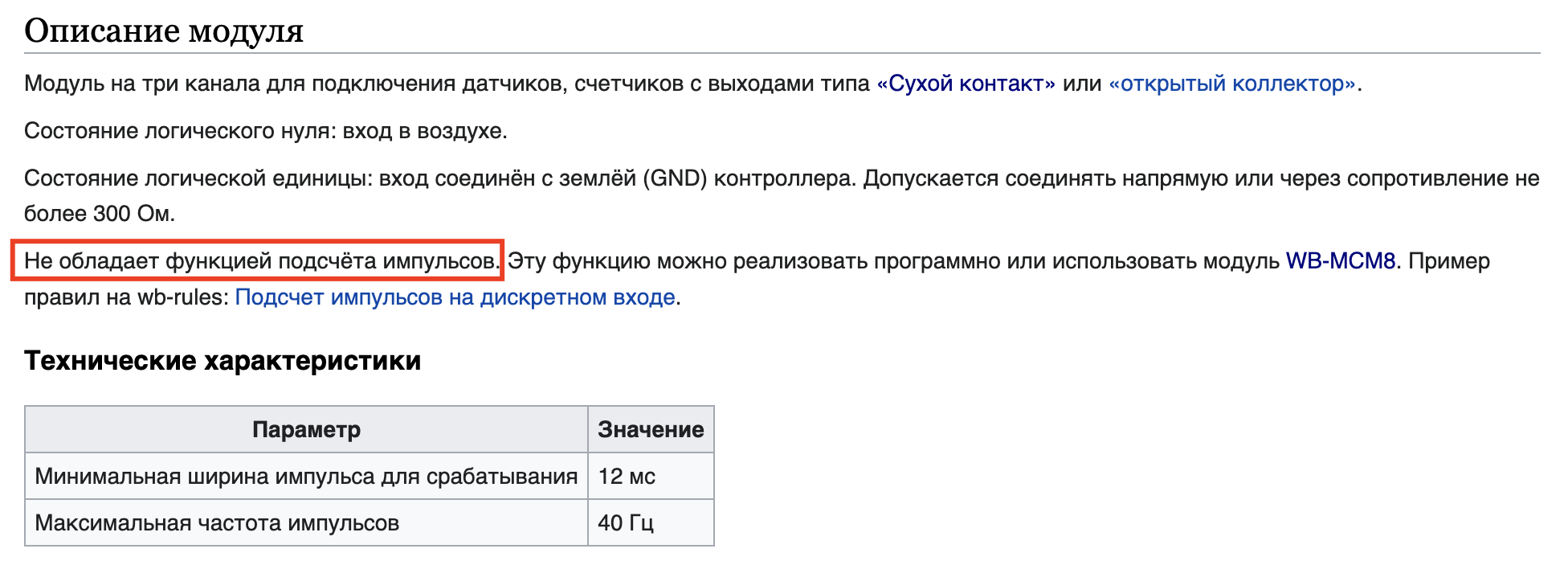Viewport: 1568px width, 561px height.
Task: Click the 12 мс value cell
Action: pos(627,477)
